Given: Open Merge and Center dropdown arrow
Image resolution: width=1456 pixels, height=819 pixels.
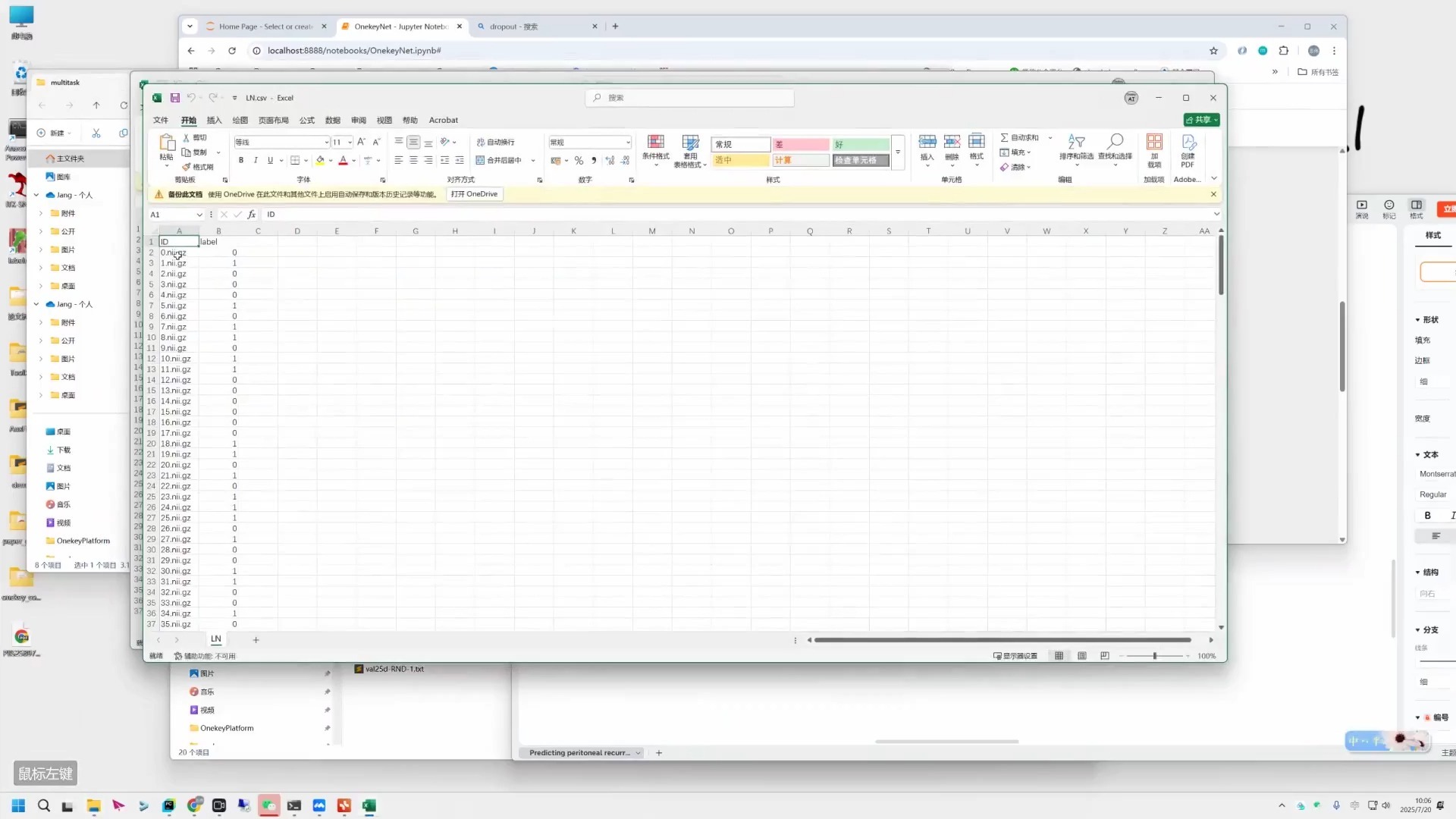Looking at the screenshot, I should [533, 161].
